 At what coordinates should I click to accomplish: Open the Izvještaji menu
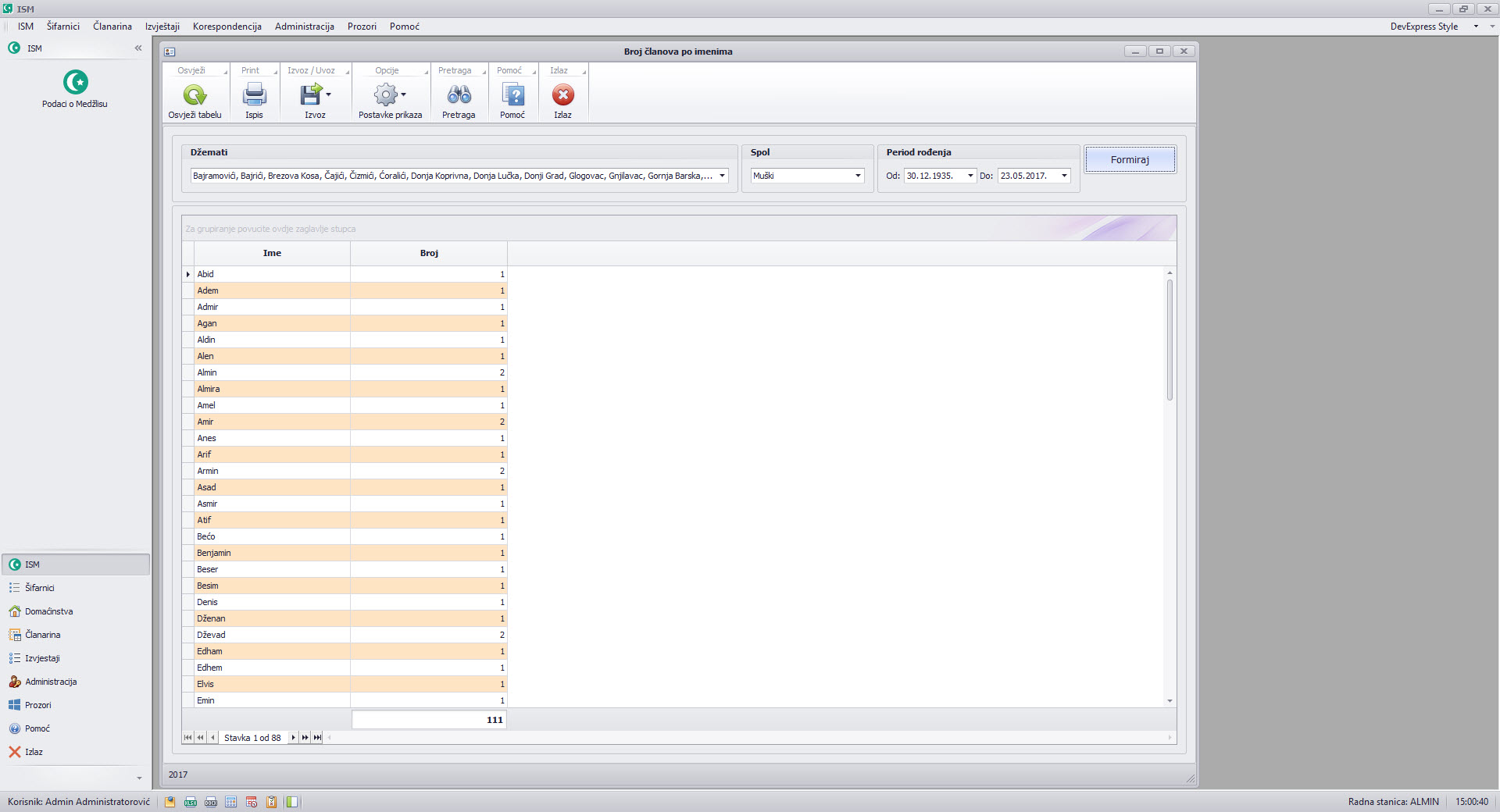162,27
